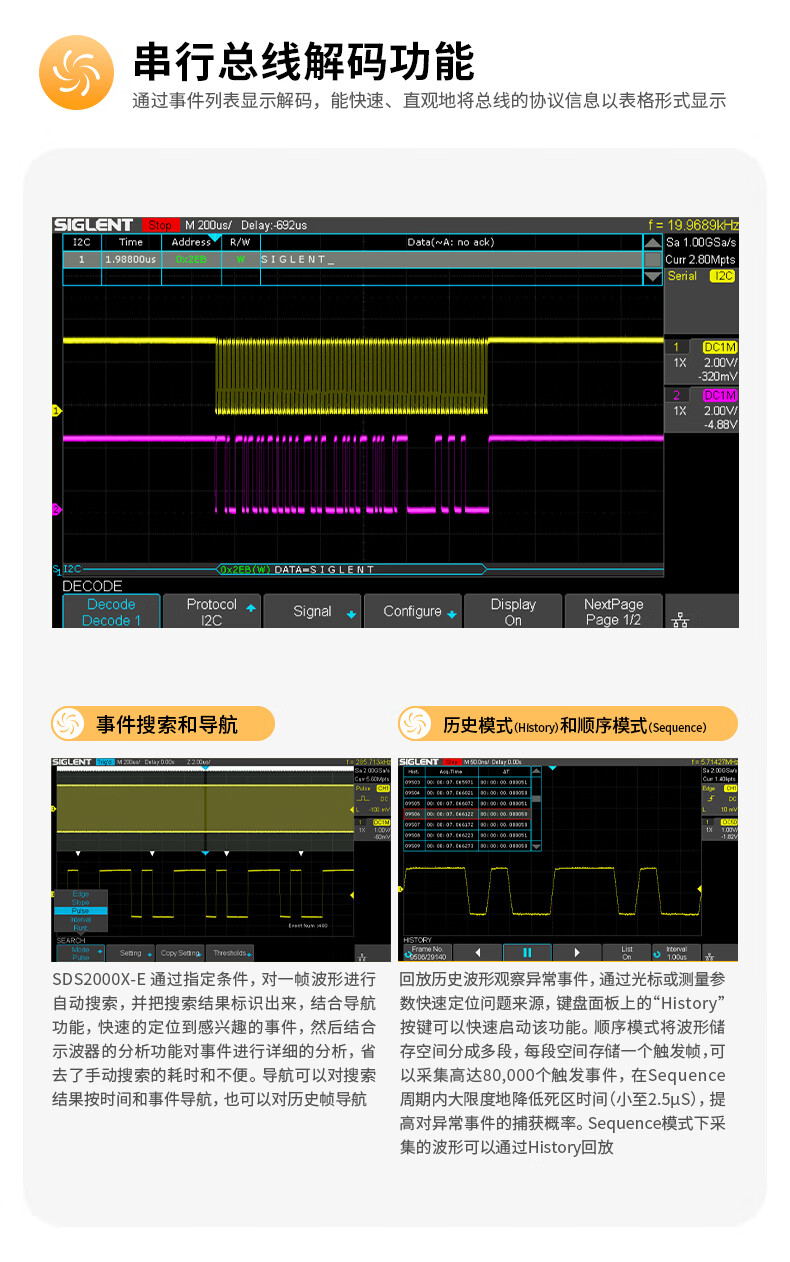Click the swirl icon beside 历史模式 heading

(x=415, y=723)
